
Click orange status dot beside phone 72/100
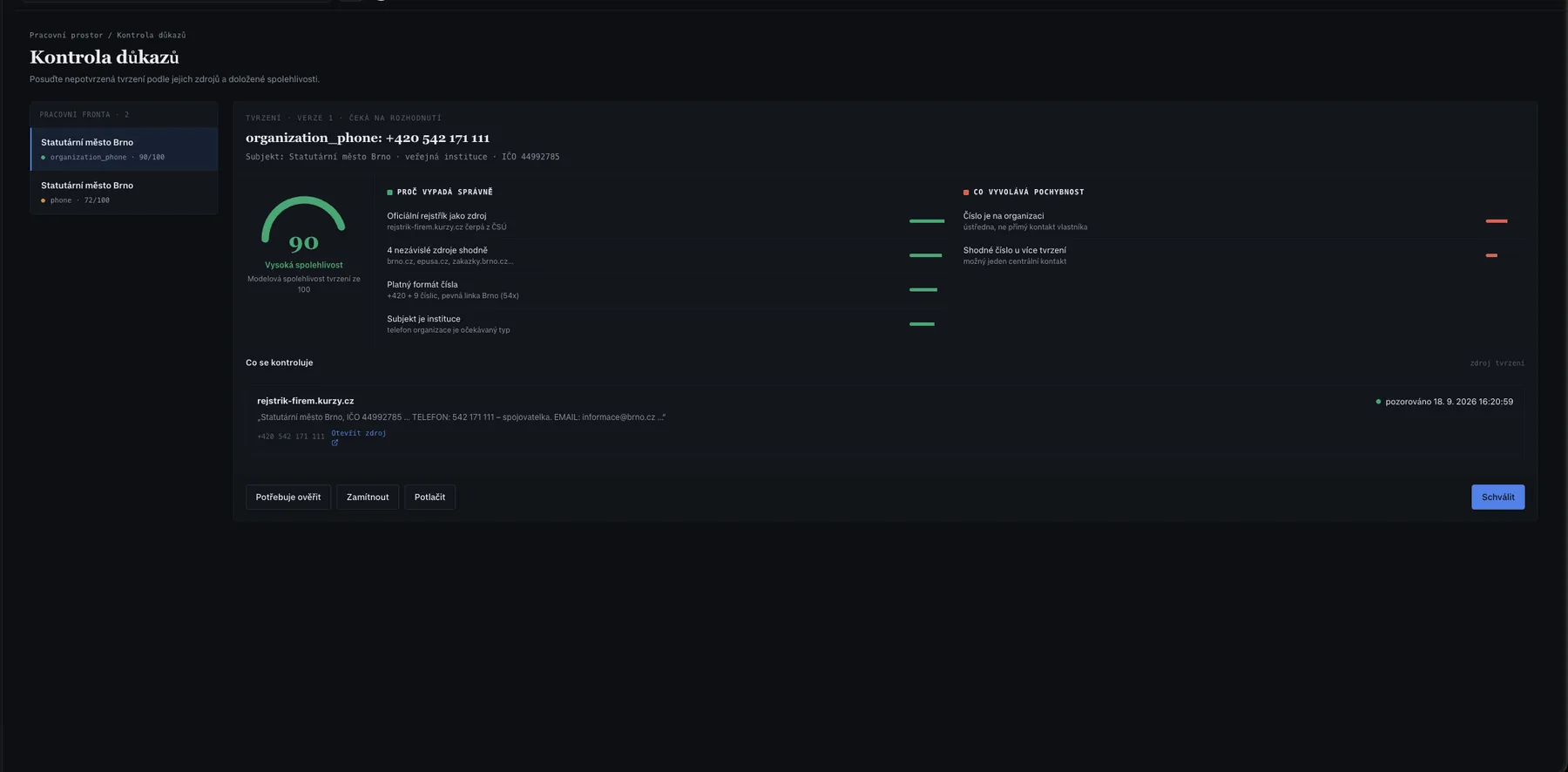pyautogui.click(x=44, y=200)
